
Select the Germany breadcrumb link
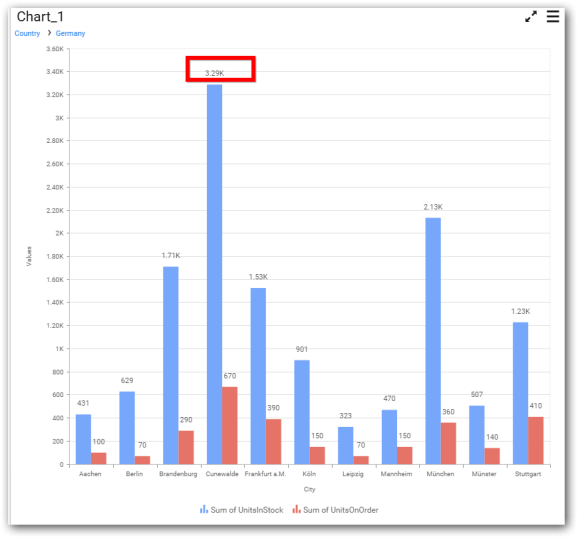click(70, 34)
